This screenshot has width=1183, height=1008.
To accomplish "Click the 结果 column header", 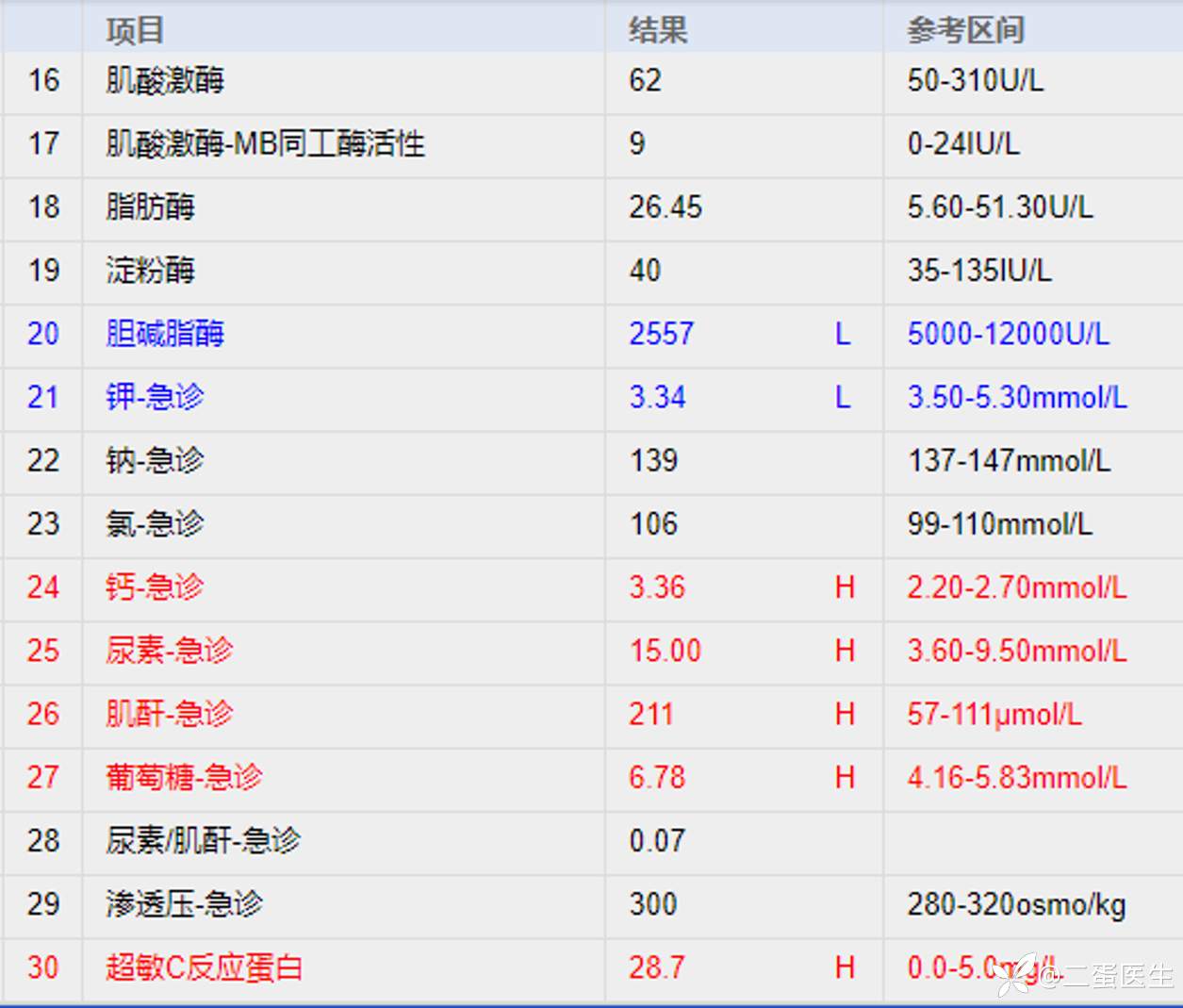I will pos(658,30).
